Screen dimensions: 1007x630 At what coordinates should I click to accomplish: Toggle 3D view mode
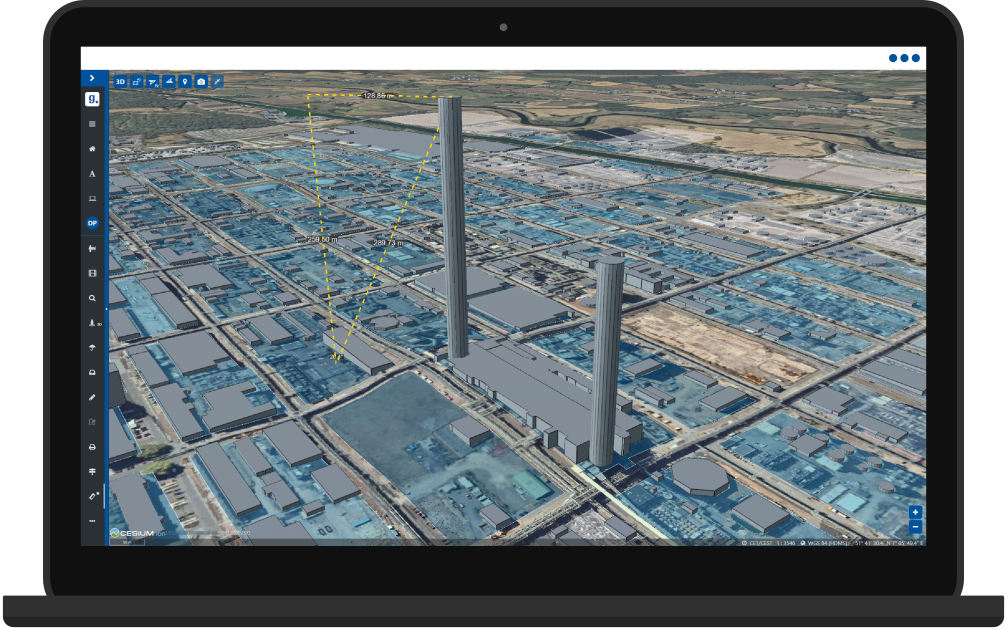pos(120,81)
